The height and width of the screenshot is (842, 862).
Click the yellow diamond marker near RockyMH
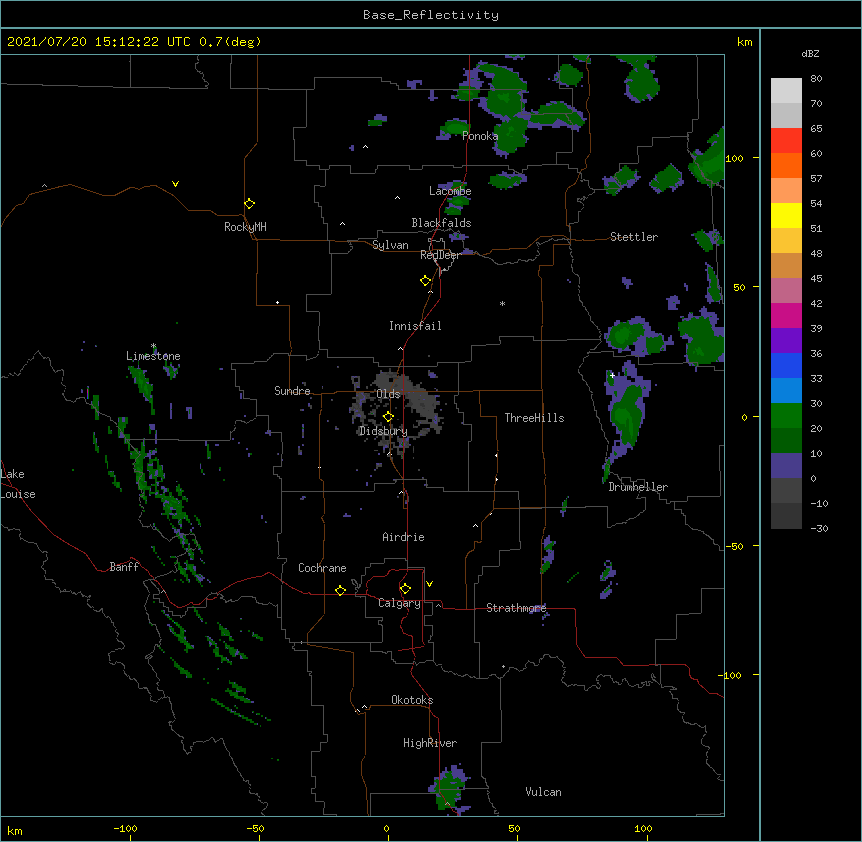point(249,203)
